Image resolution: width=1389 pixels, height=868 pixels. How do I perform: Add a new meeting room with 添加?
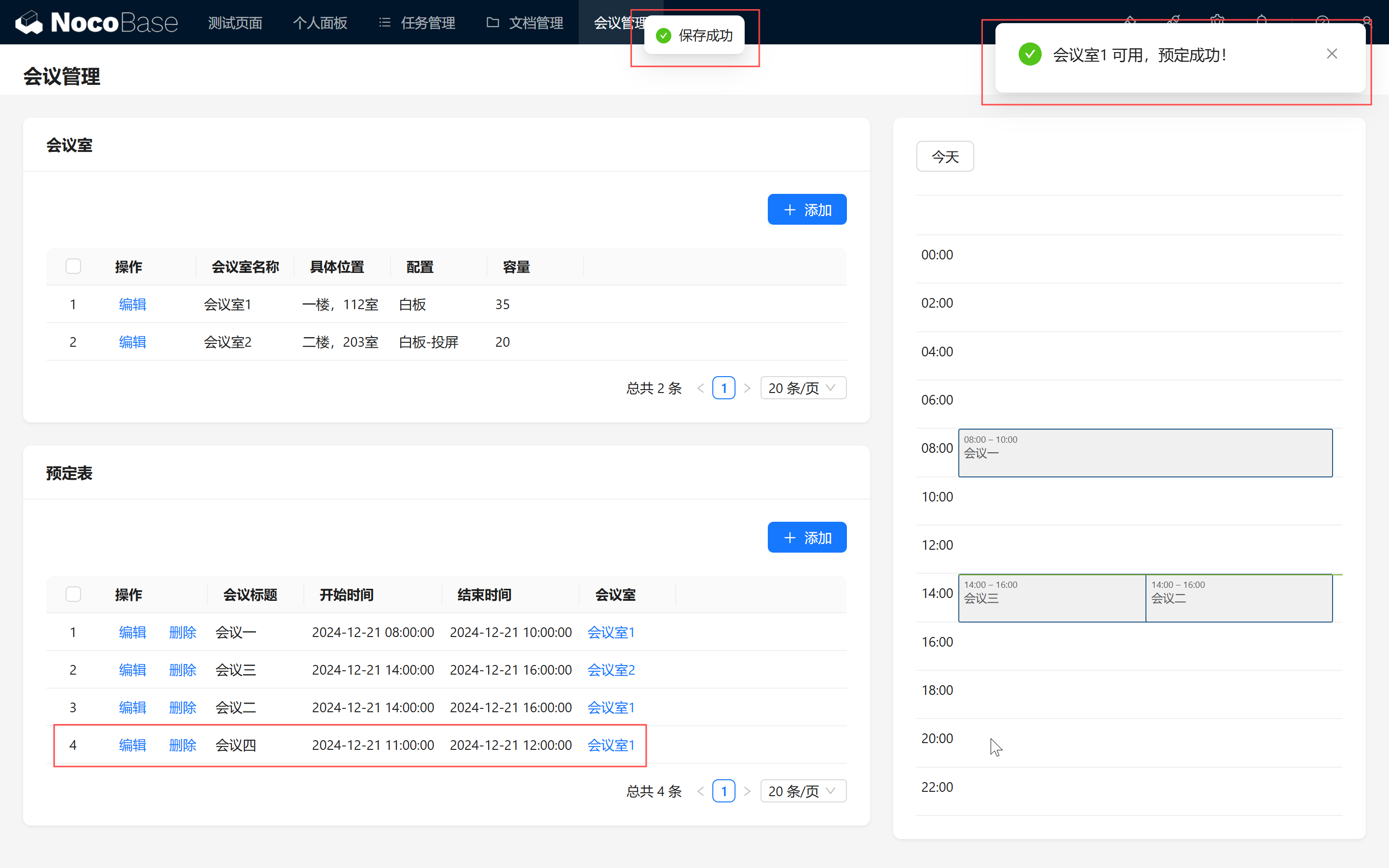806,210
